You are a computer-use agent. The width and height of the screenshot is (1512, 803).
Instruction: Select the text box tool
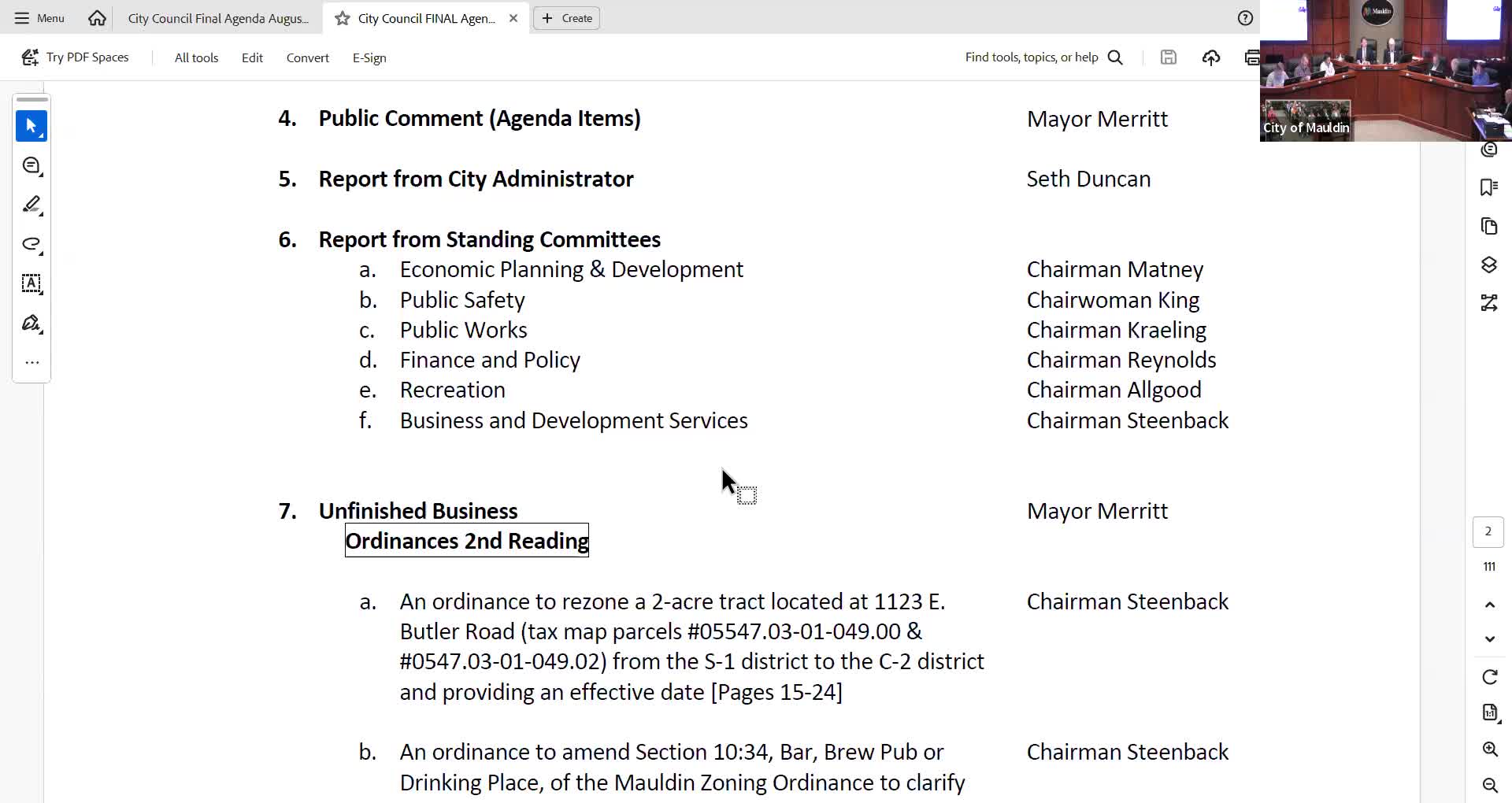pyautogui.click(x=31, y=283)
